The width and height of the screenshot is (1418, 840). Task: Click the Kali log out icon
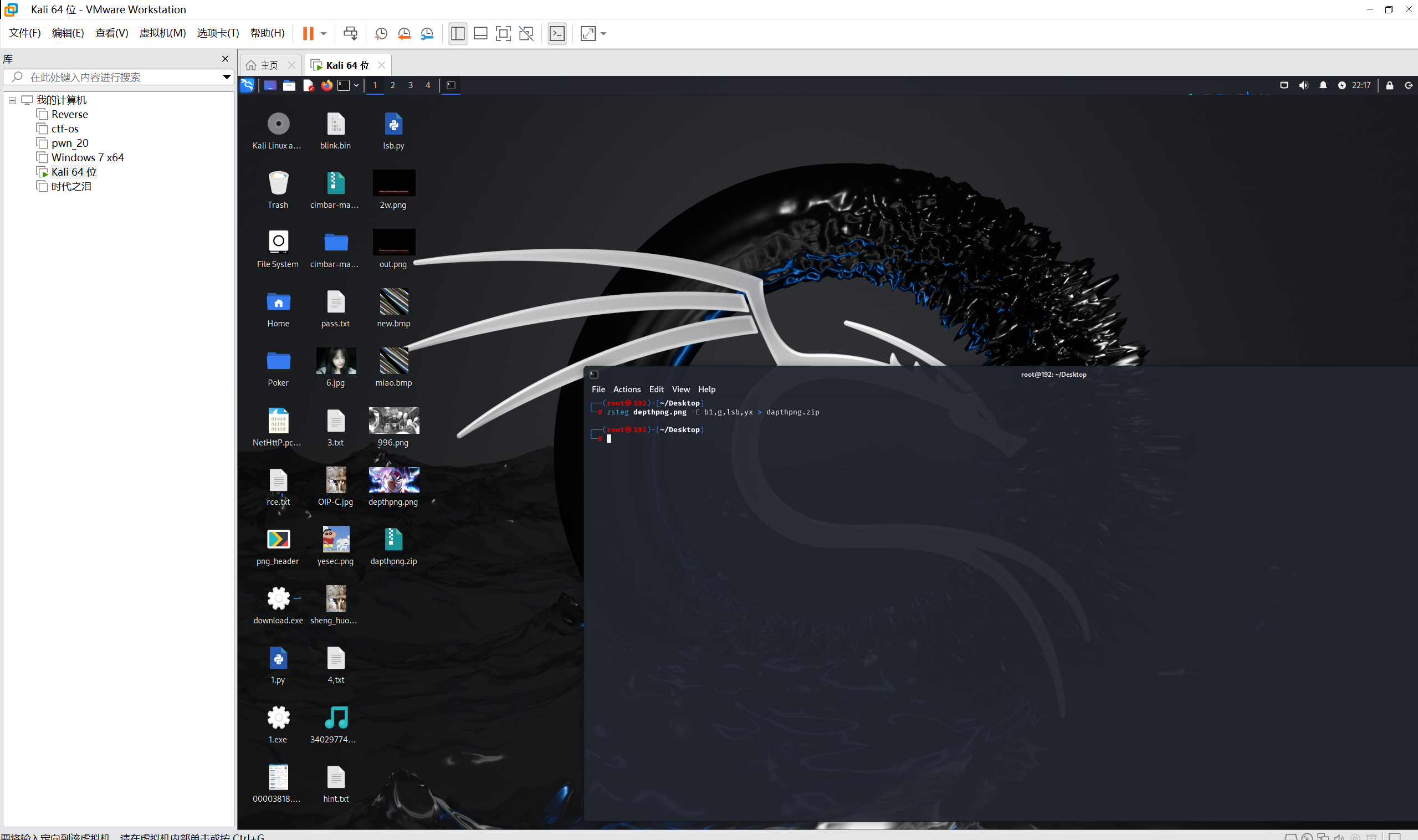[x=1409, y=85]
